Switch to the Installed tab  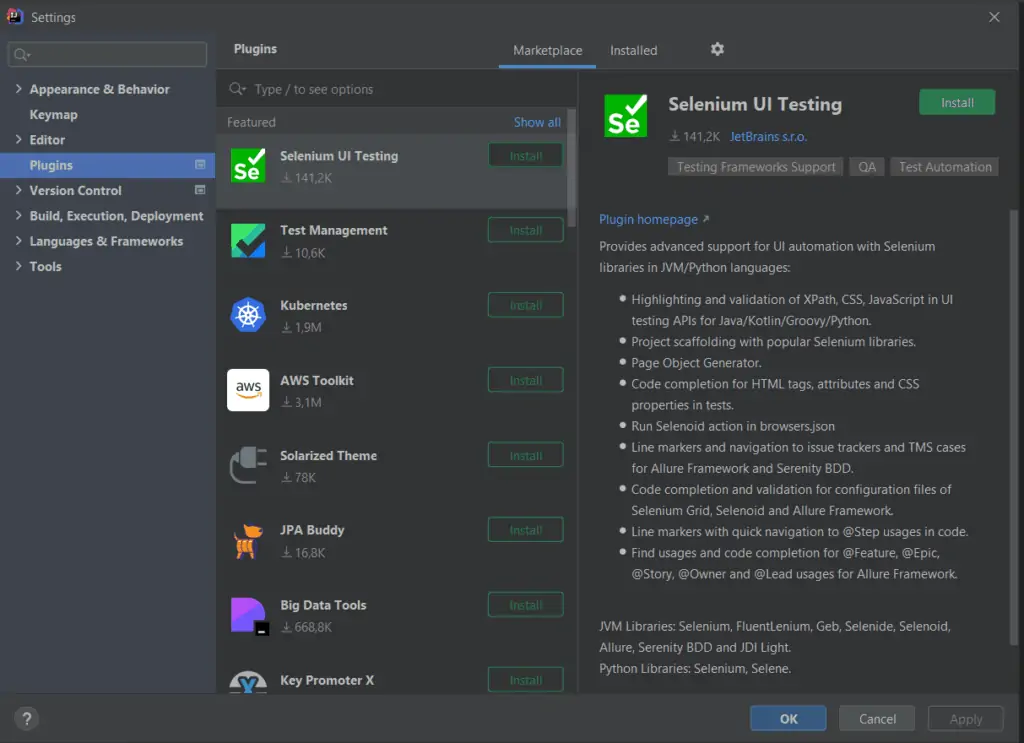pos(634,50)
